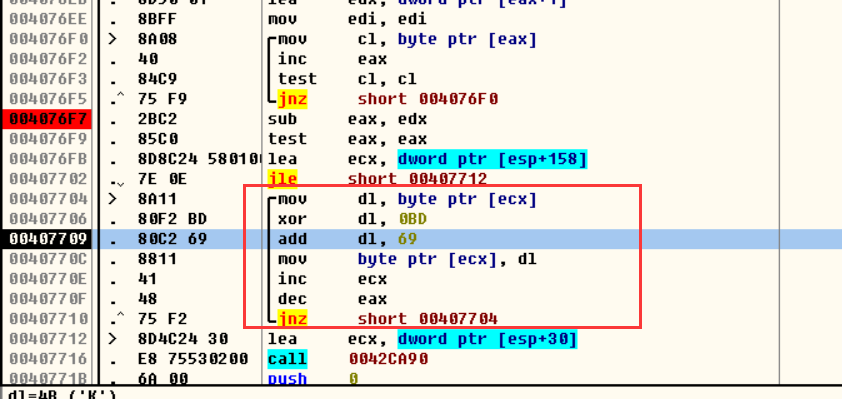Select hex bytes '85C0'
This screenshot has height=399, width=842.
pyautogui.click(x=157, y=139)
